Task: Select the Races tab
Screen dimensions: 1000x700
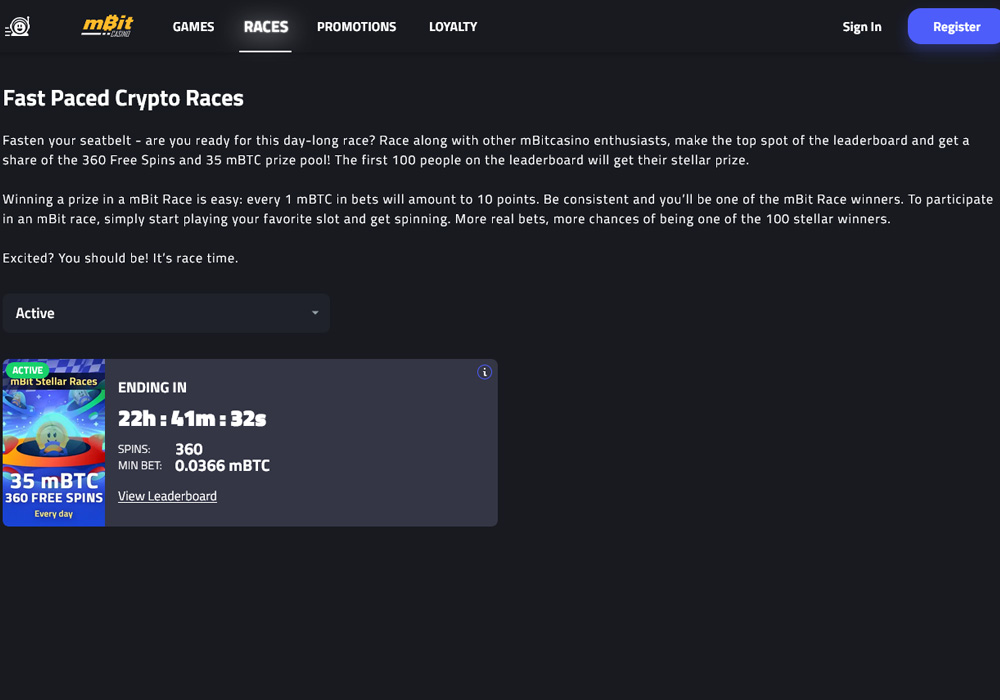Action: (266, 27)
